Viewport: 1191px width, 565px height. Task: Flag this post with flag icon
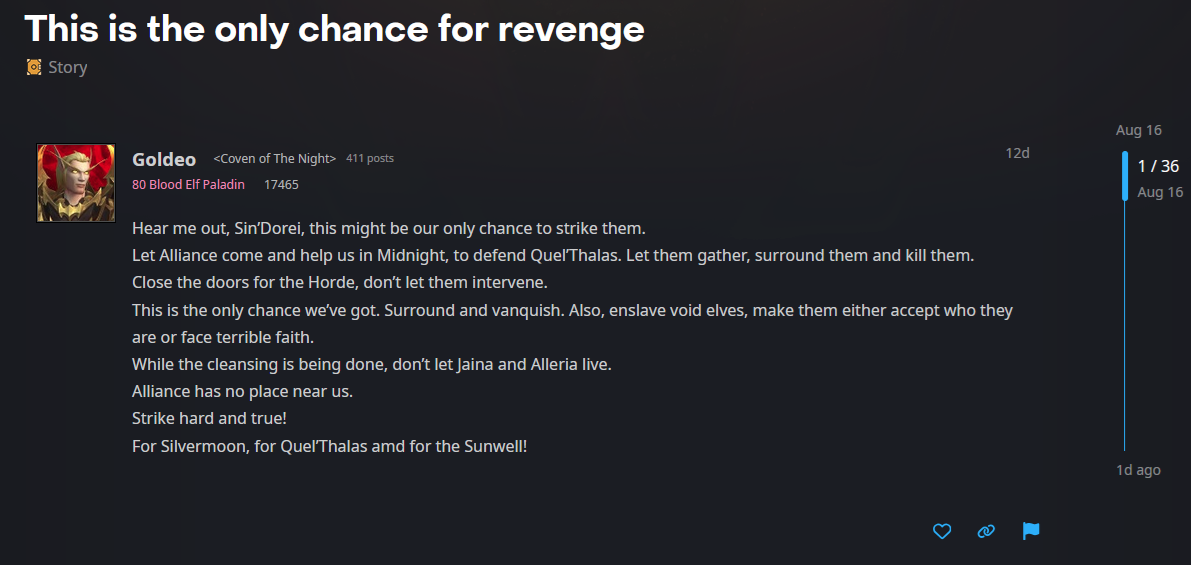point(1031,531)
